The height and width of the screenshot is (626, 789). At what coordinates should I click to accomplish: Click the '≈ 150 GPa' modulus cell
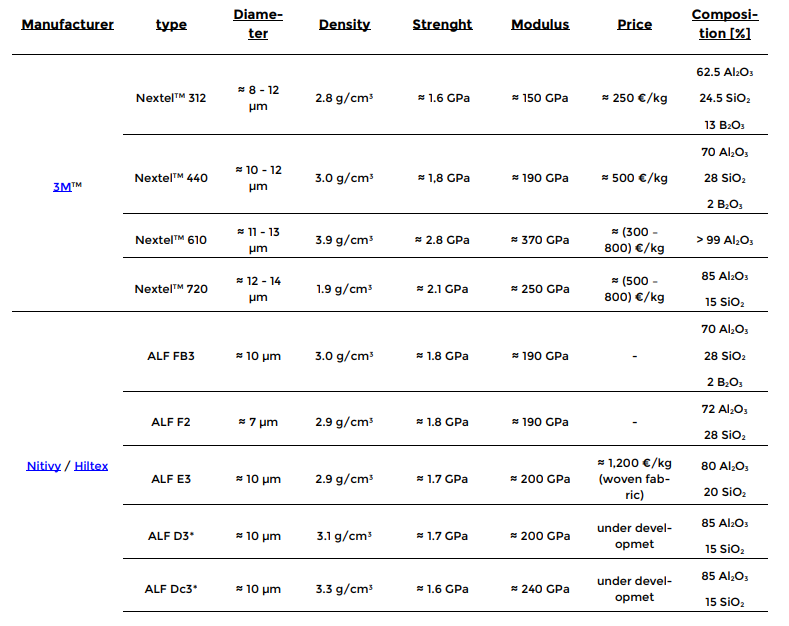coord(540,98)
